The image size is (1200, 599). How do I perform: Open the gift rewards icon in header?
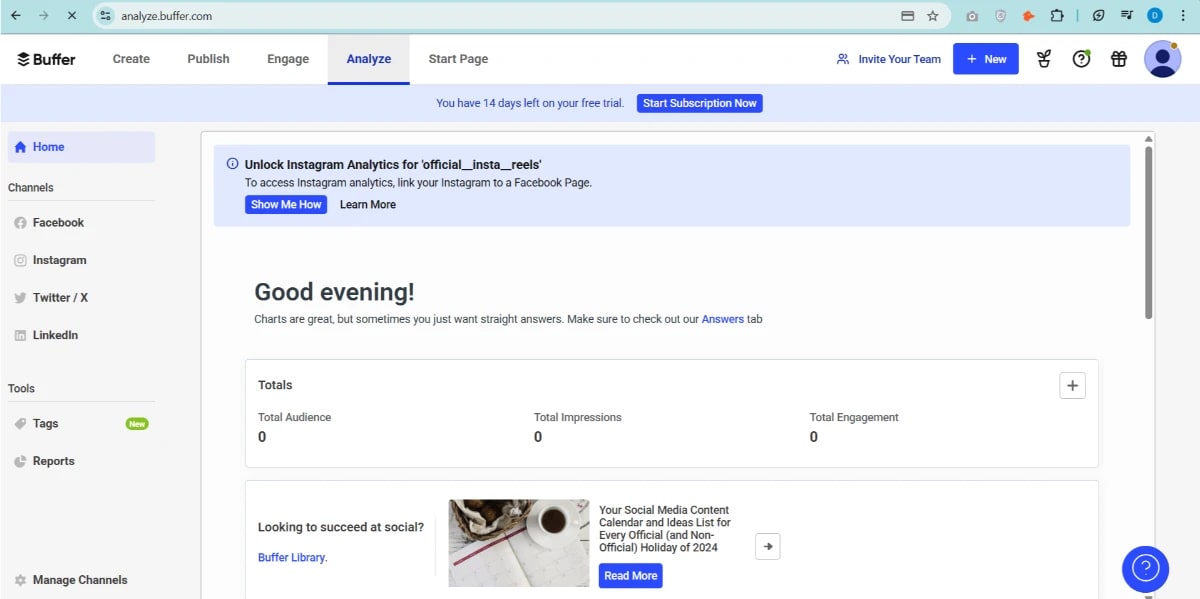pyautogui.click(x=1118, y=59)
